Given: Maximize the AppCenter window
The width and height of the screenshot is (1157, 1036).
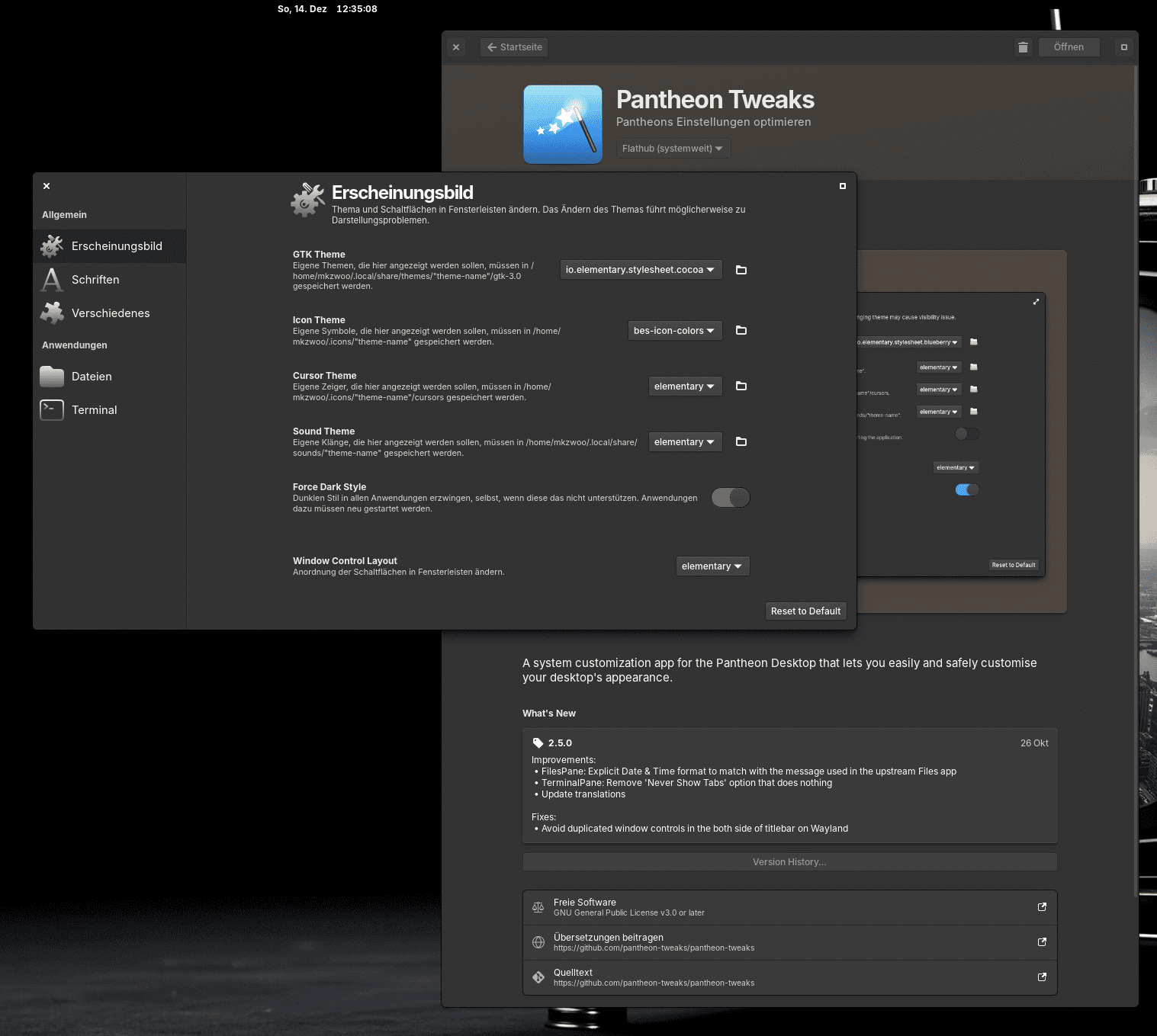Looking at the screenshot, I should pyautogui.click(x=1123, y=47).
